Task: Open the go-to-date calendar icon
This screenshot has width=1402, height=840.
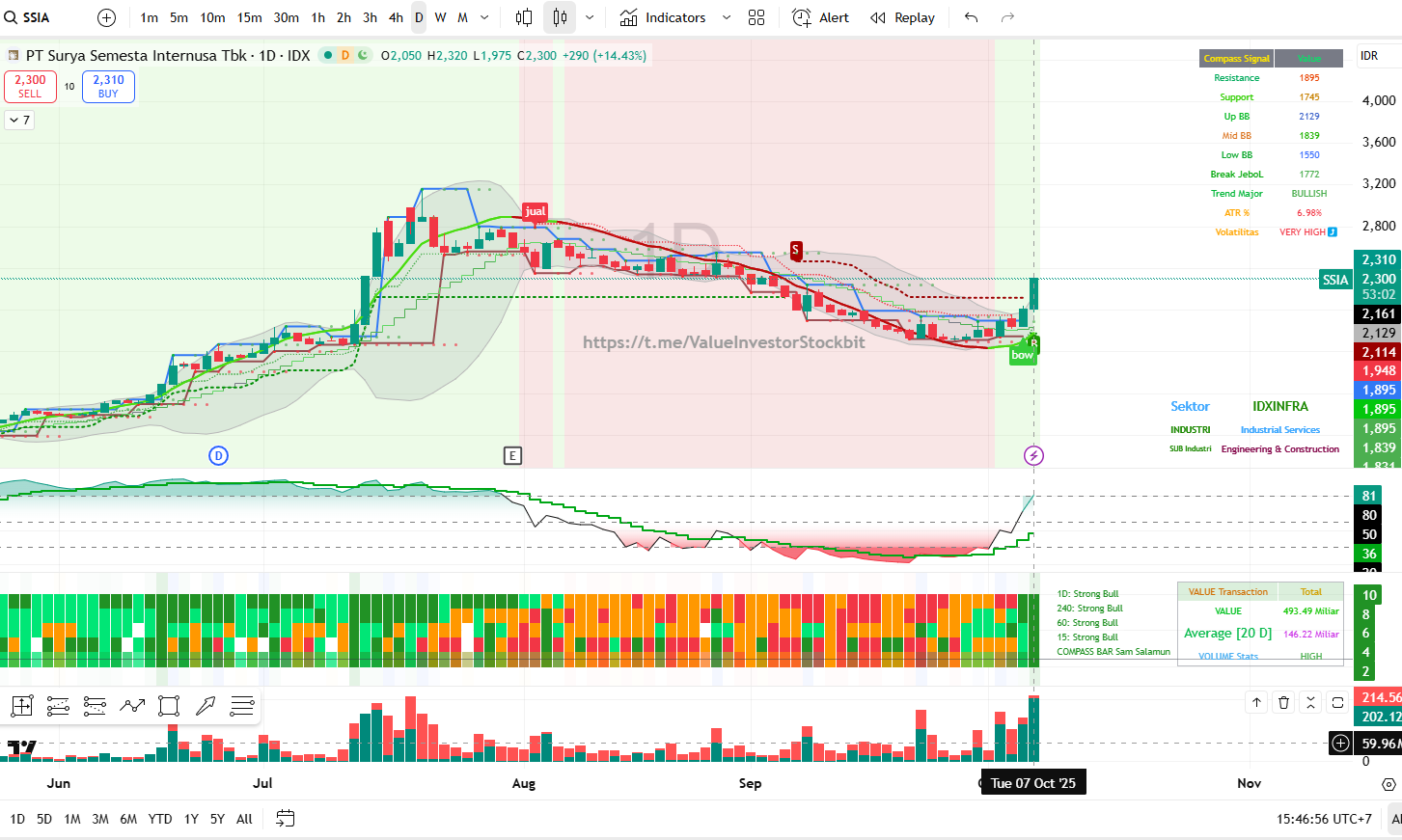Action: 285,819
